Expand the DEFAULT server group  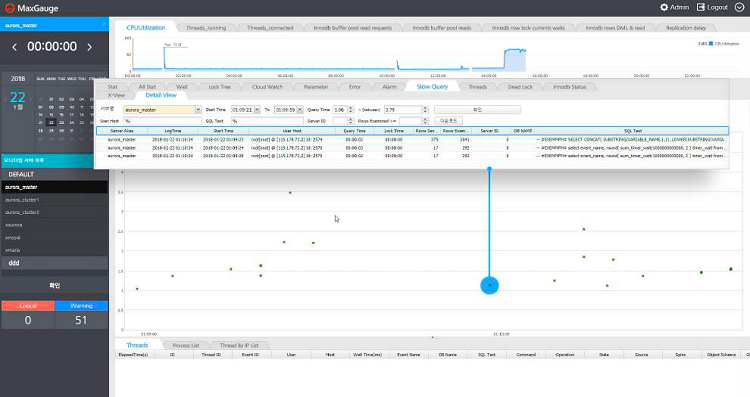pyautogui.click(x=55, y=174)
